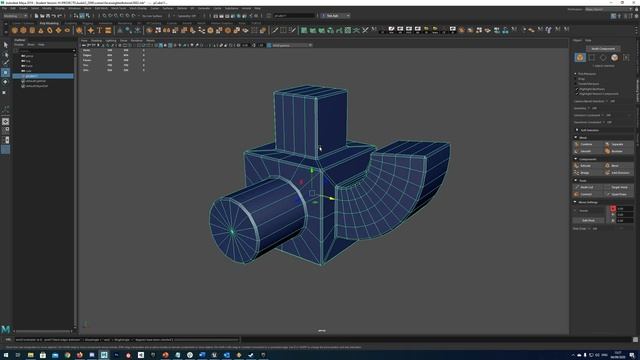This screenshot has width=640, height=360.
Task: Click the polygon Type (T) shelf icon
Action: (x=99, y=30)
